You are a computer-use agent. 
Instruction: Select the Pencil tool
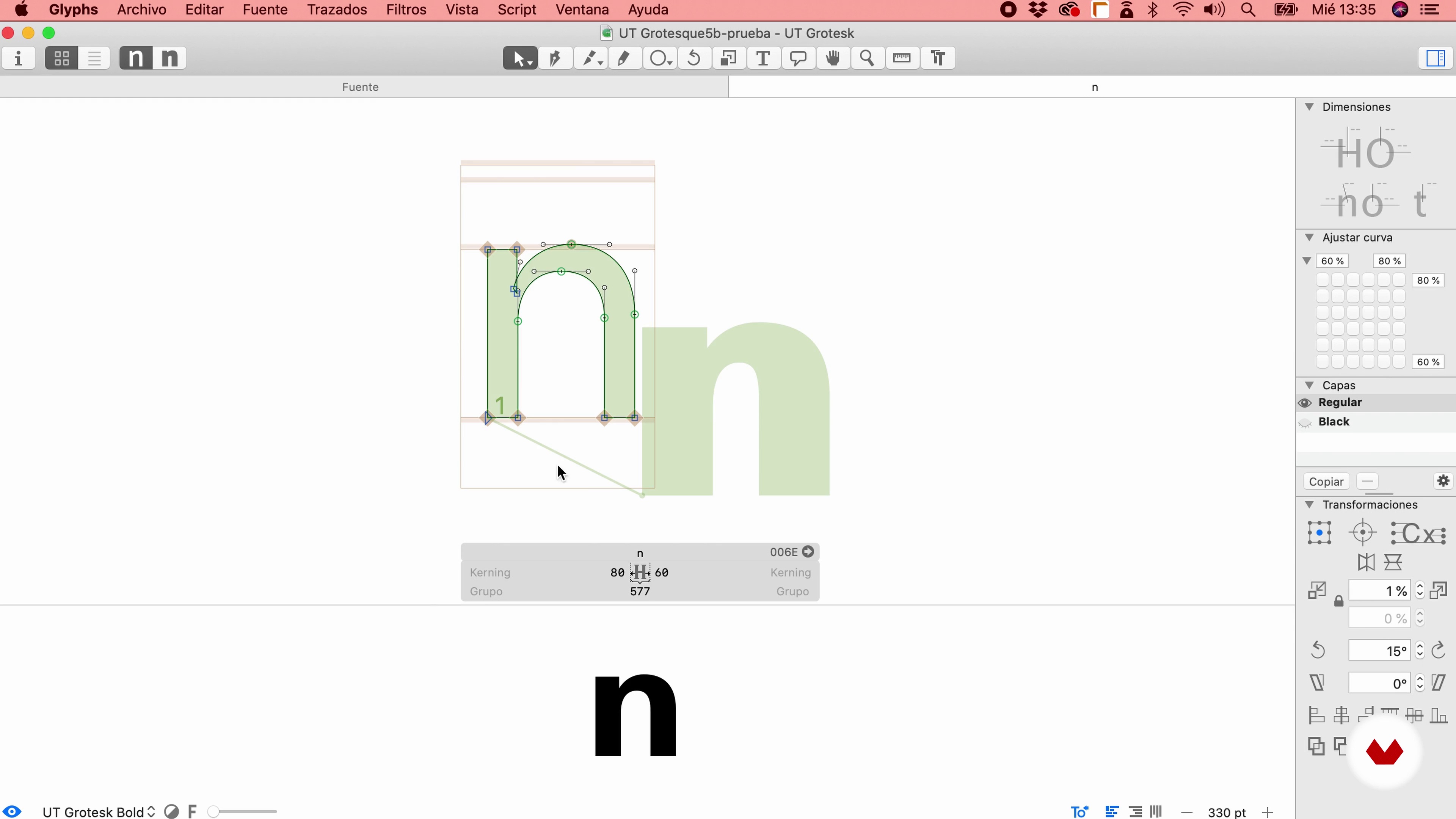point(624,58)
